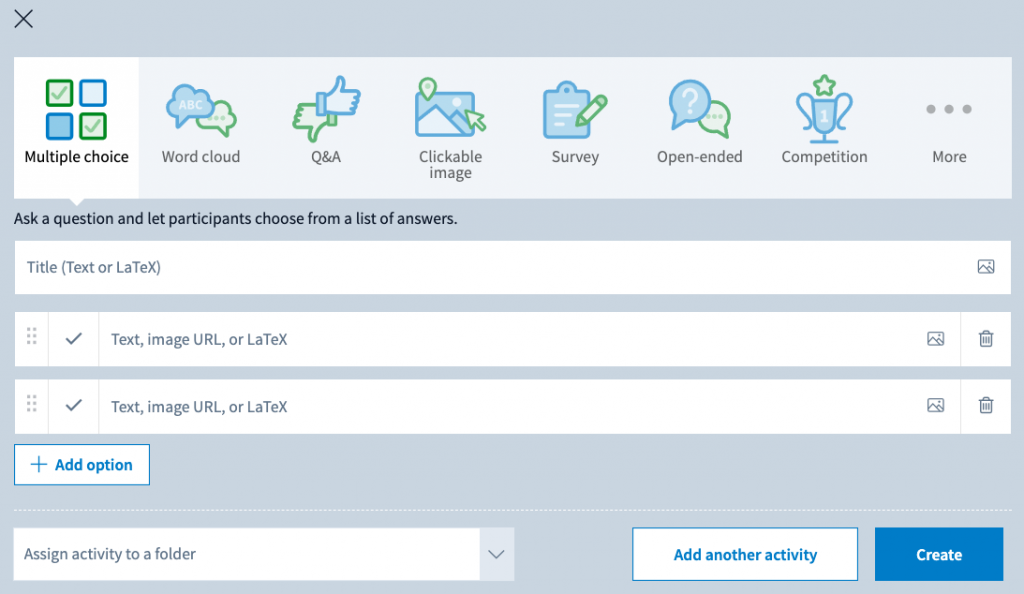
Task: Select the Survey clipboard icon
Action: pos(575,110)
